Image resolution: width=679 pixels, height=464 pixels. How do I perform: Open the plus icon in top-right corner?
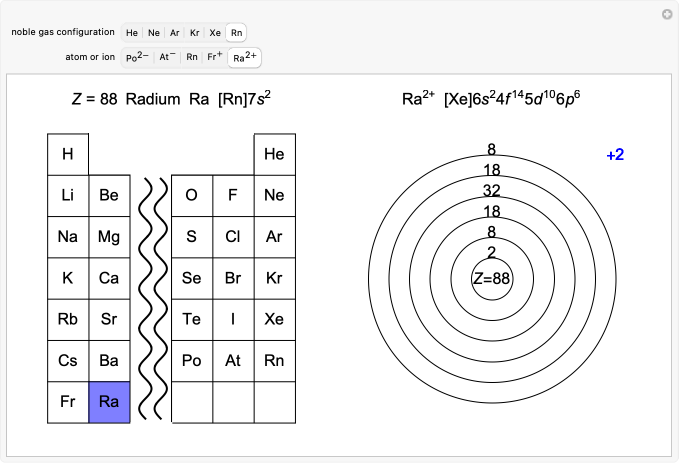click(667, 14)
